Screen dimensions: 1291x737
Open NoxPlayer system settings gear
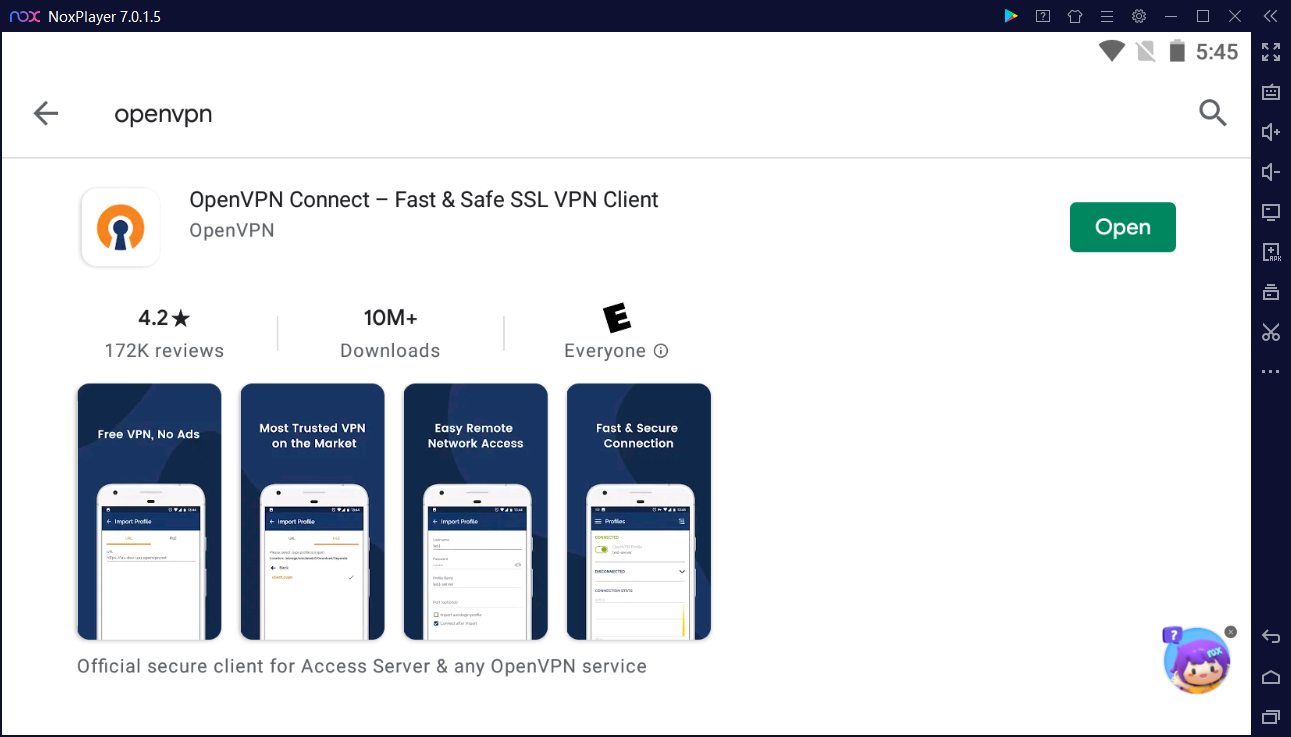(1139, 16)
